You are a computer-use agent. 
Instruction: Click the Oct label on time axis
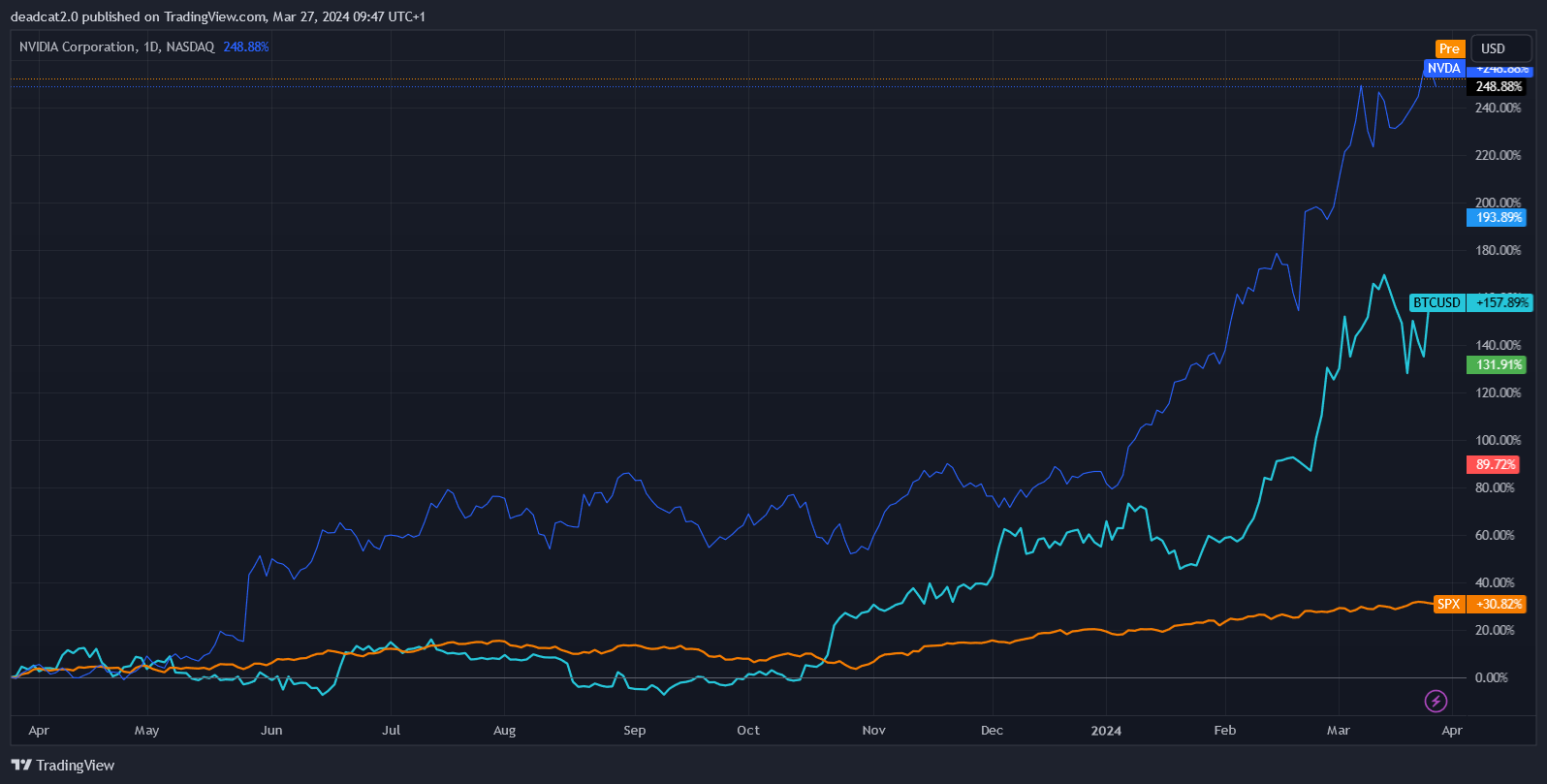click(748, 731)
